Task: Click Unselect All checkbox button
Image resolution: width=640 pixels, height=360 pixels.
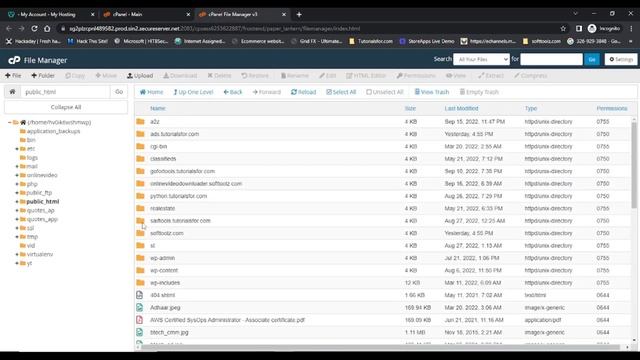Action: [385, 92]
